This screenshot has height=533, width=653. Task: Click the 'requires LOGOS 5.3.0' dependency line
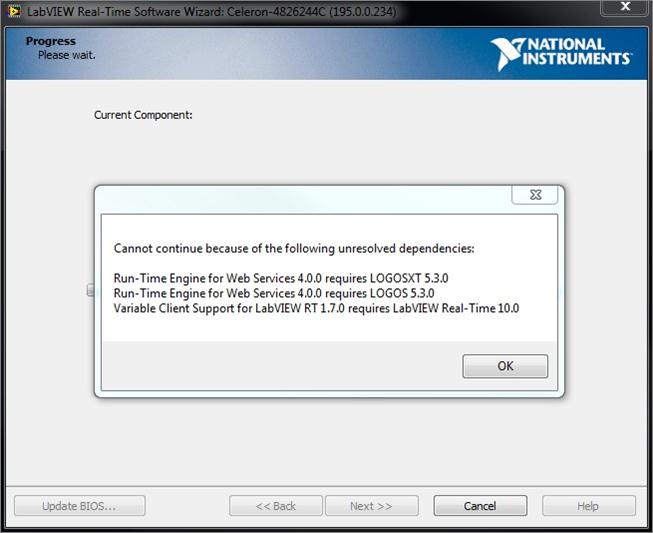[x=274, y=293]
